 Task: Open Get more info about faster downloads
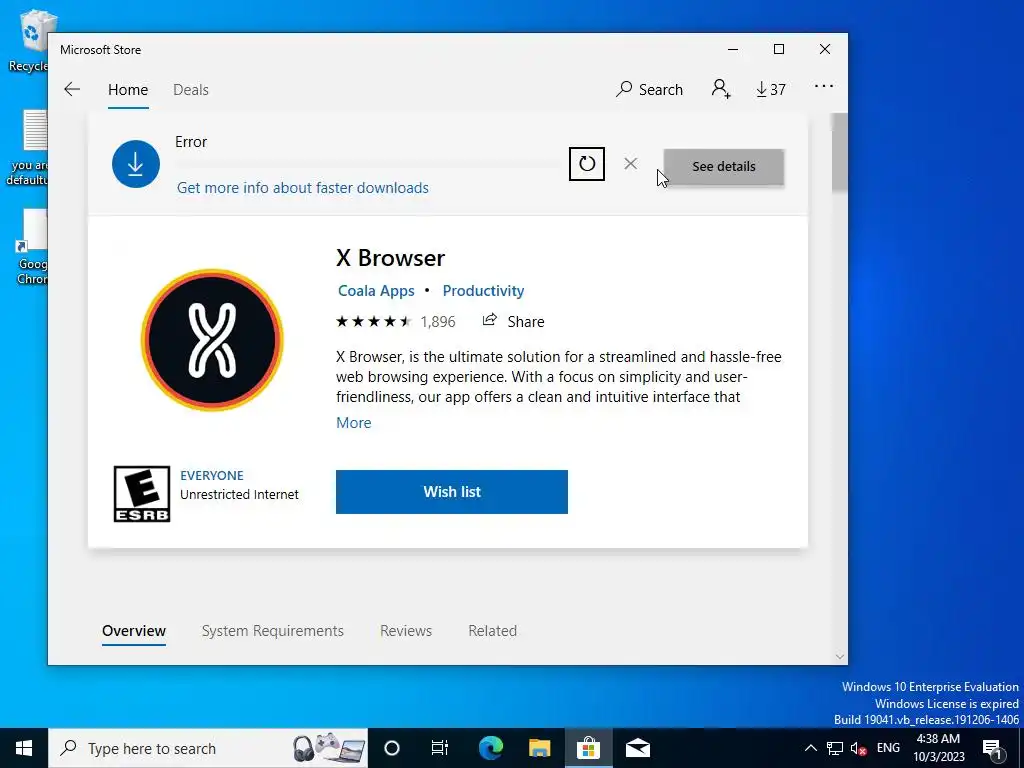coord(302,188)
